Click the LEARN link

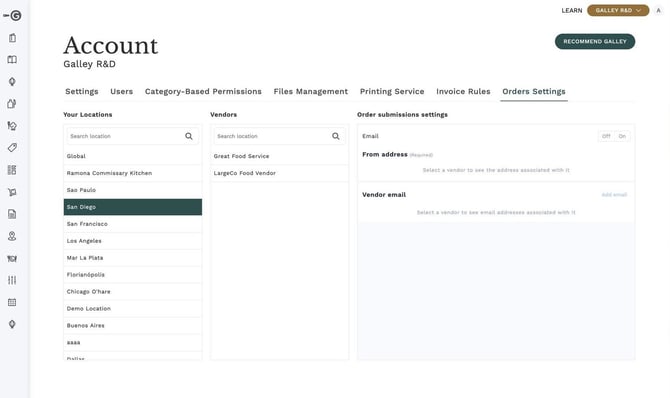[x=572, y=10]
